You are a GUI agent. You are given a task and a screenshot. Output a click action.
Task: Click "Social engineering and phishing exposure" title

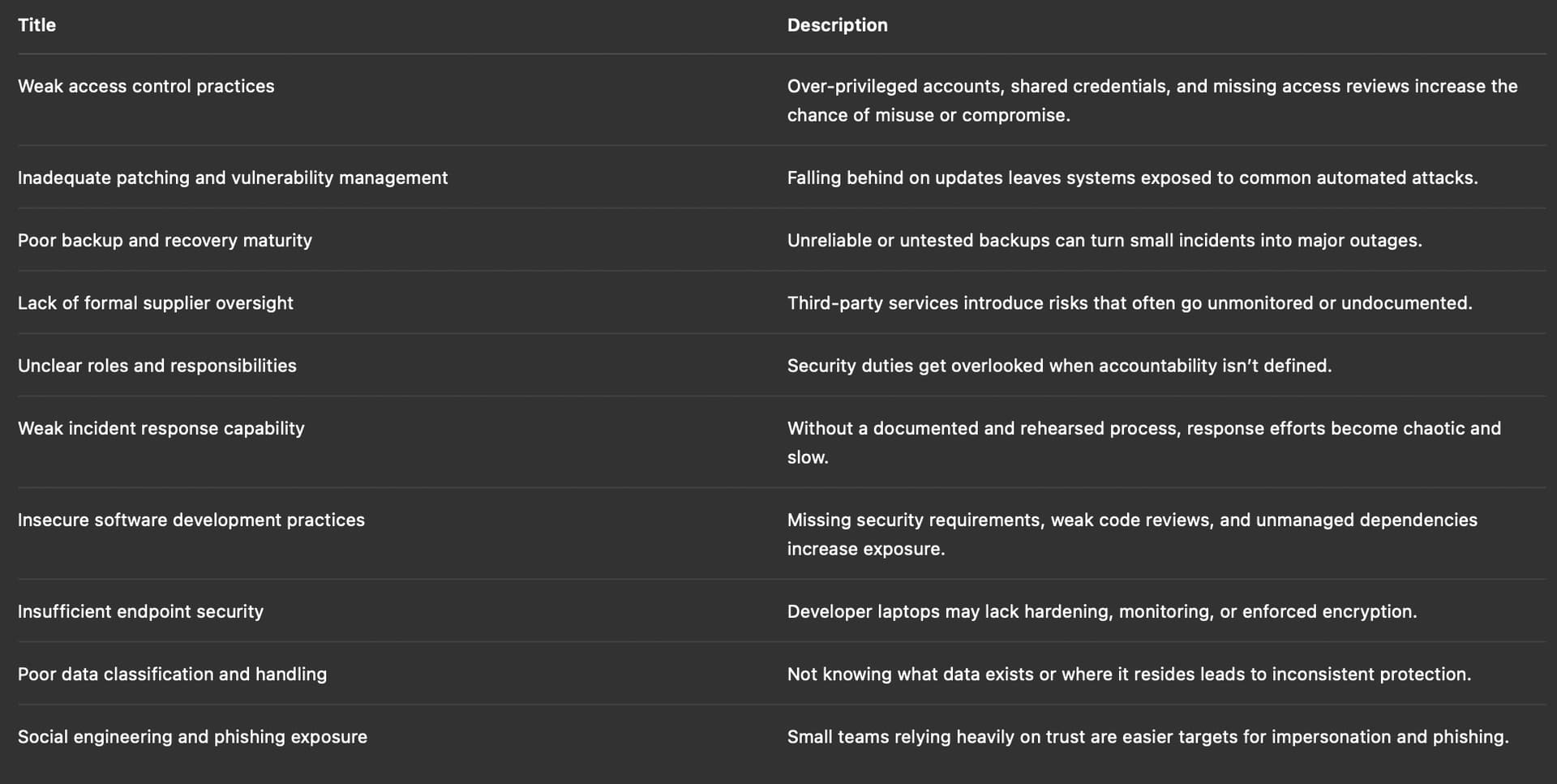point(192,736)
